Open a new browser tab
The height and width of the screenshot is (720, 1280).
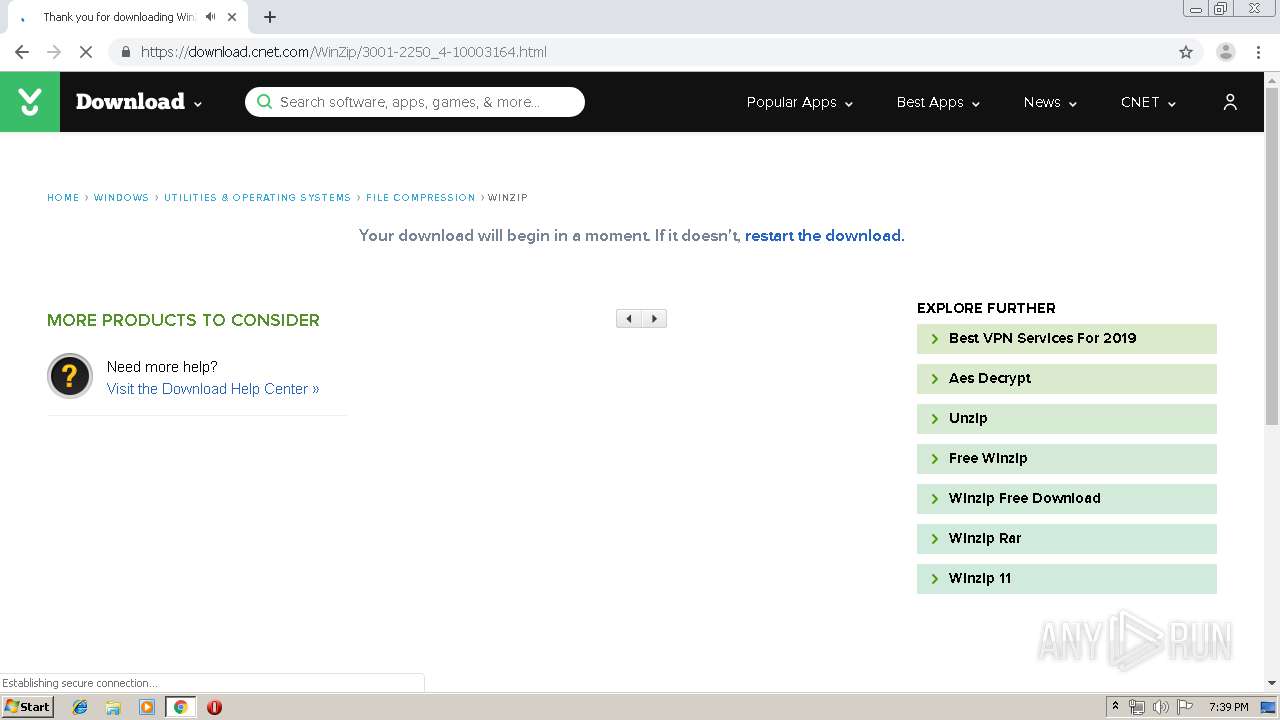[270, 17]
